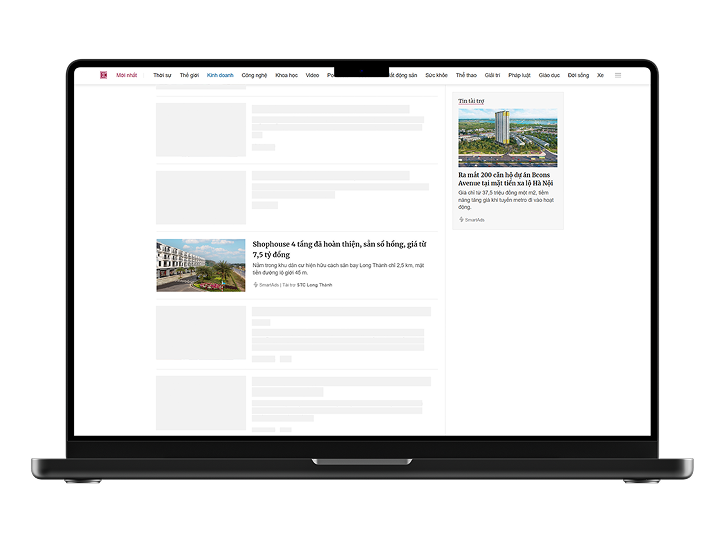Click Pháp luật in the top menu

coord(519,75)
